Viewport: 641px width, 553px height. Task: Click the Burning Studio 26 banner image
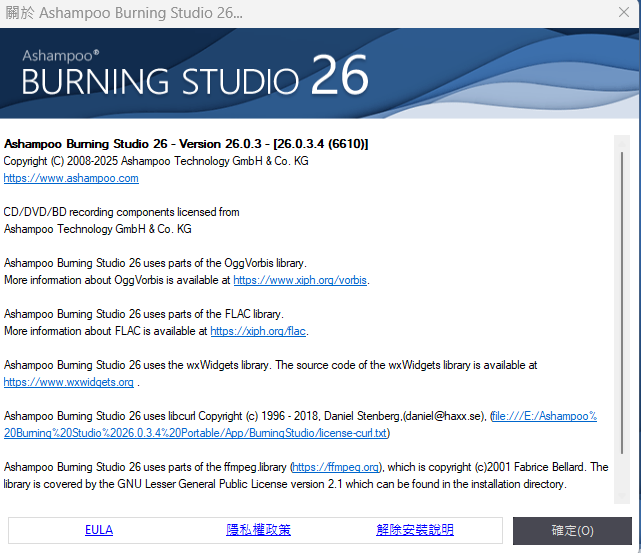click(x=319, y=74)
